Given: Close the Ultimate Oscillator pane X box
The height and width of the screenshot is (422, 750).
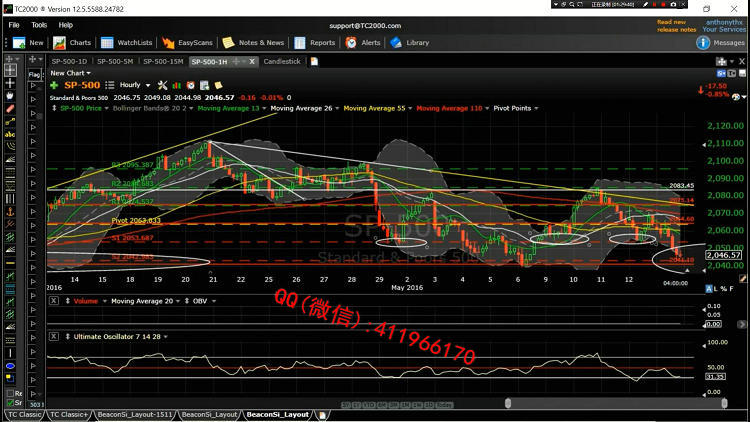Looking at the screenshot, I should tap(54, 336).
